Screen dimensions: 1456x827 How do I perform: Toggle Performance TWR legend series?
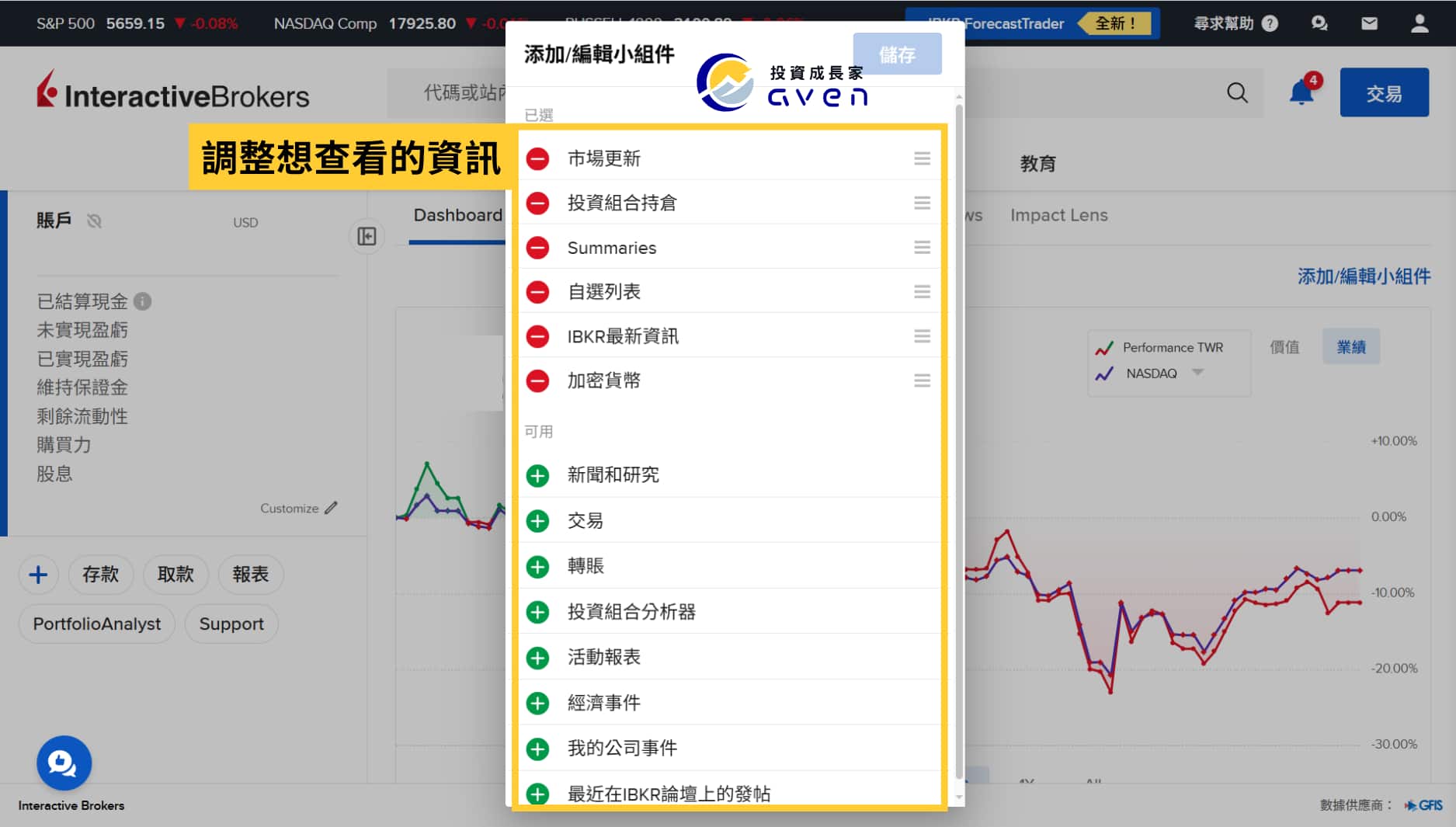click(x=1160, y=347)
